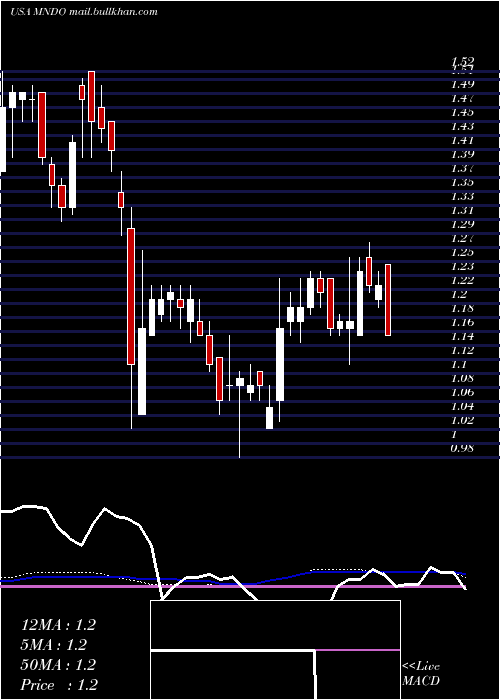Screen dimensions: 500x700
Task: Select the 50MA : 1.2 label
Action: (58, 665)
